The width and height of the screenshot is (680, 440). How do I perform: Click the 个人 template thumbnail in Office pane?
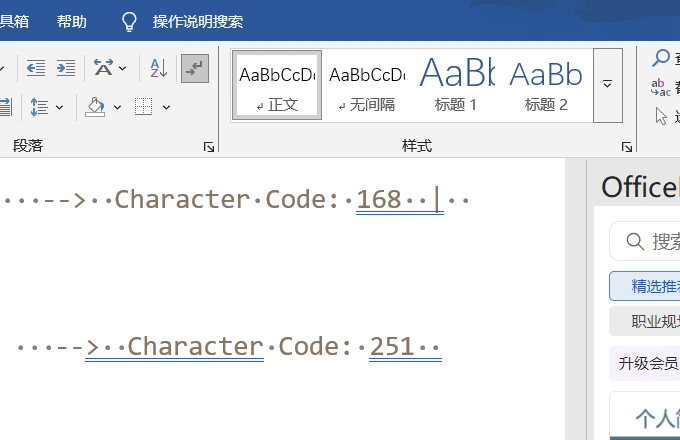(645, 416)
